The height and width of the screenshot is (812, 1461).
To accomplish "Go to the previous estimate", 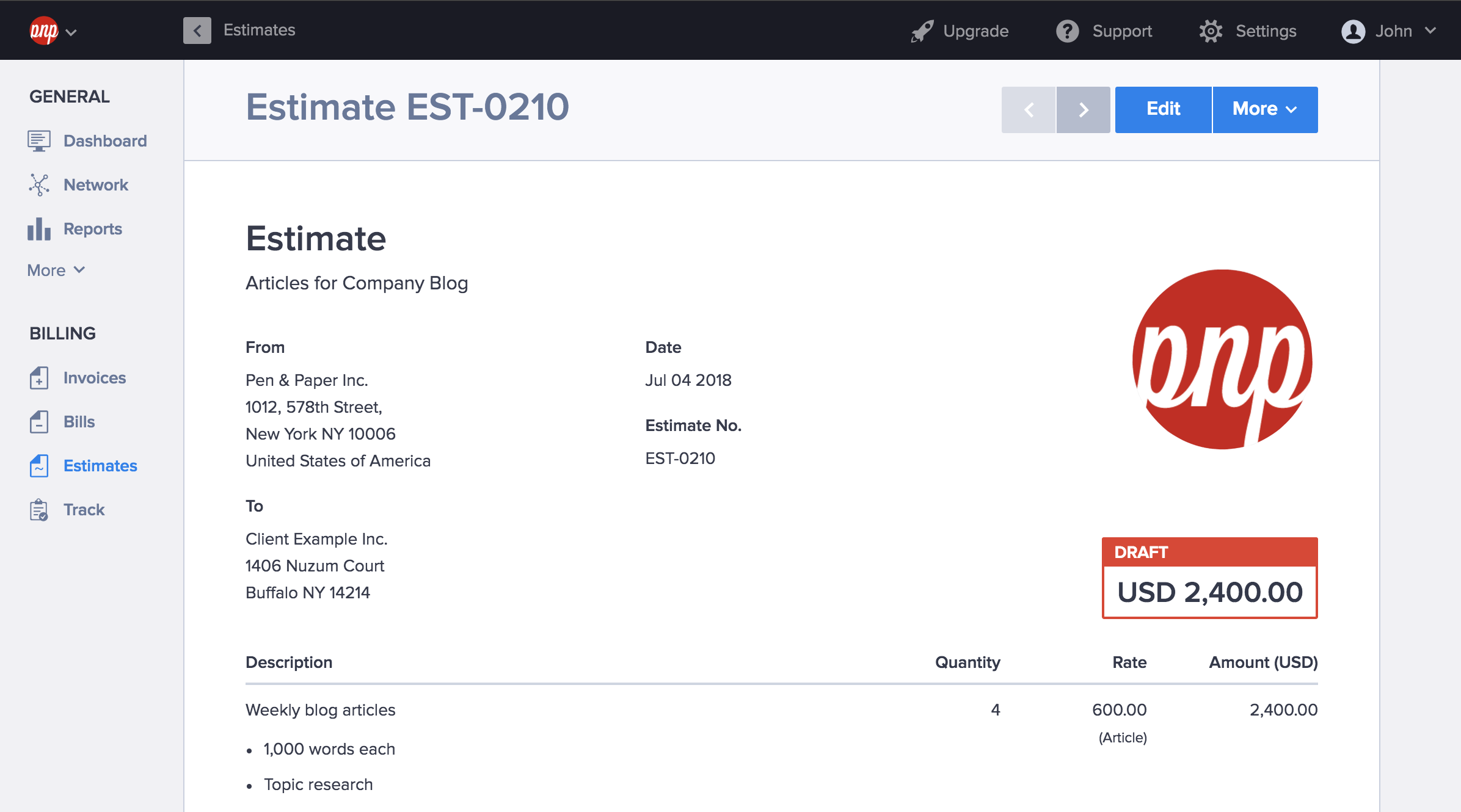I will [x=1029, y=110].
